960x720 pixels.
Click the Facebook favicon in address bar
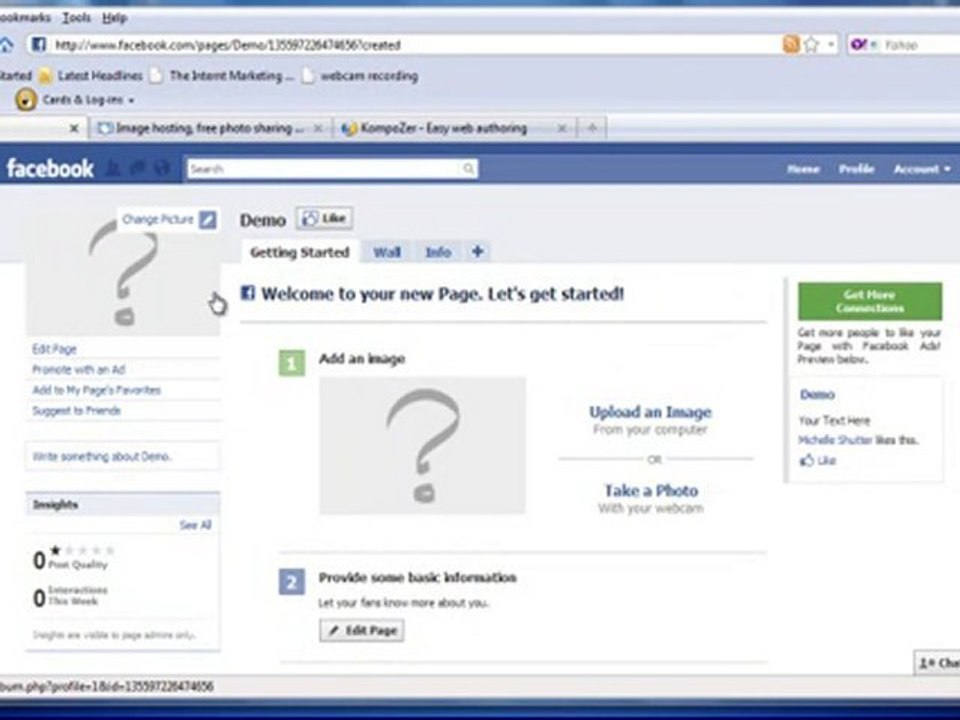39,44
